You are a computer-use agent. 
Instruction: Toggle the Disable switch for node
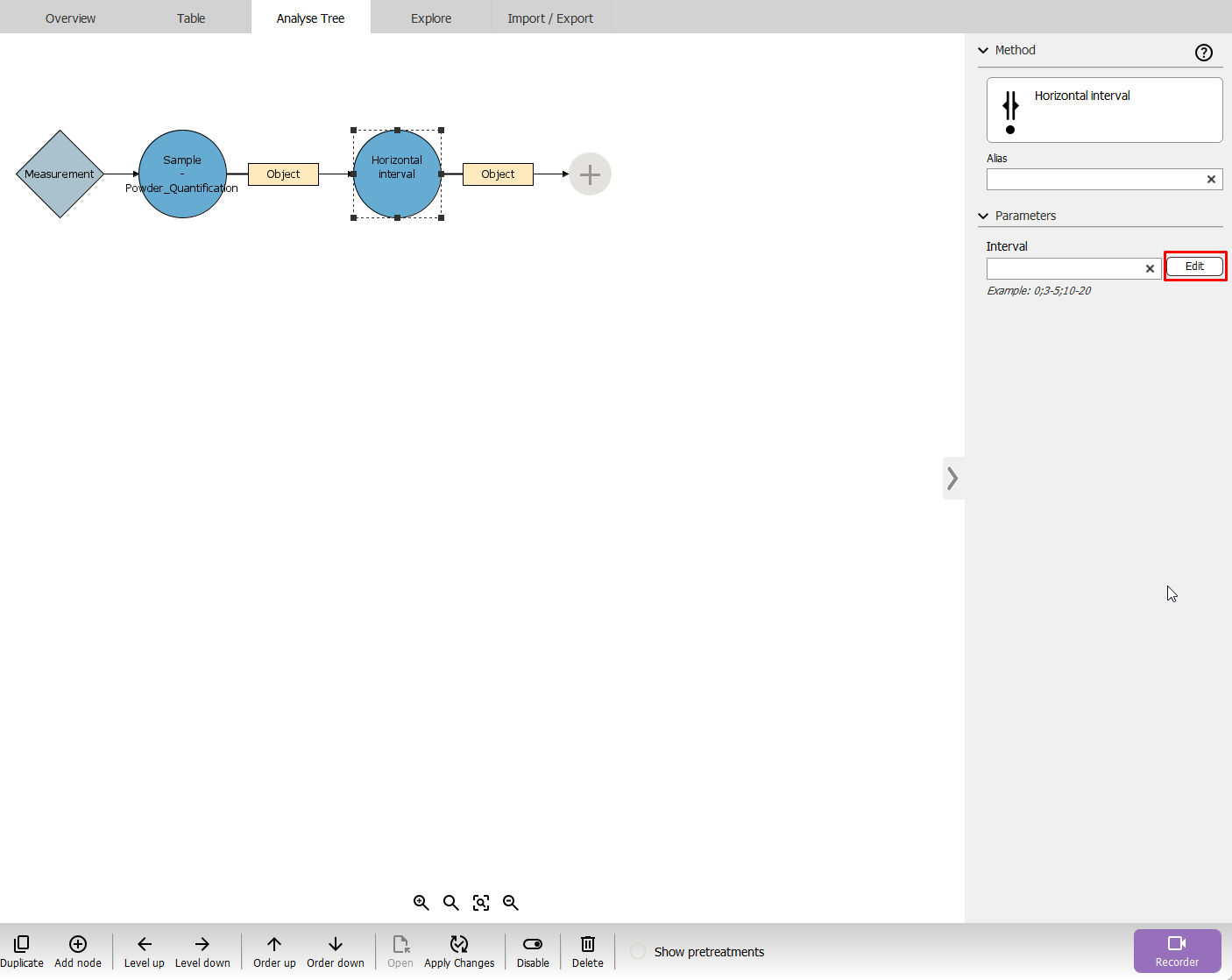point(533,944)
